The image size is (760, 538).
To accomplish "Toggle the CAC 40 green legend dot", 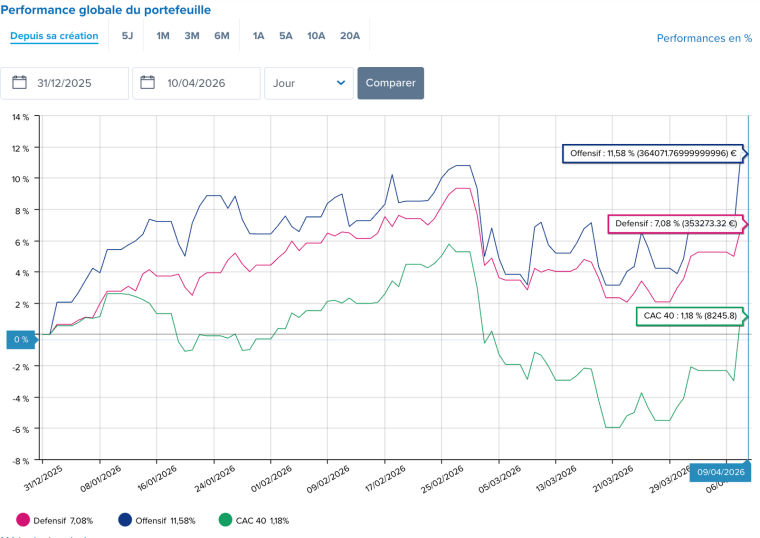I will click(226, 520).
